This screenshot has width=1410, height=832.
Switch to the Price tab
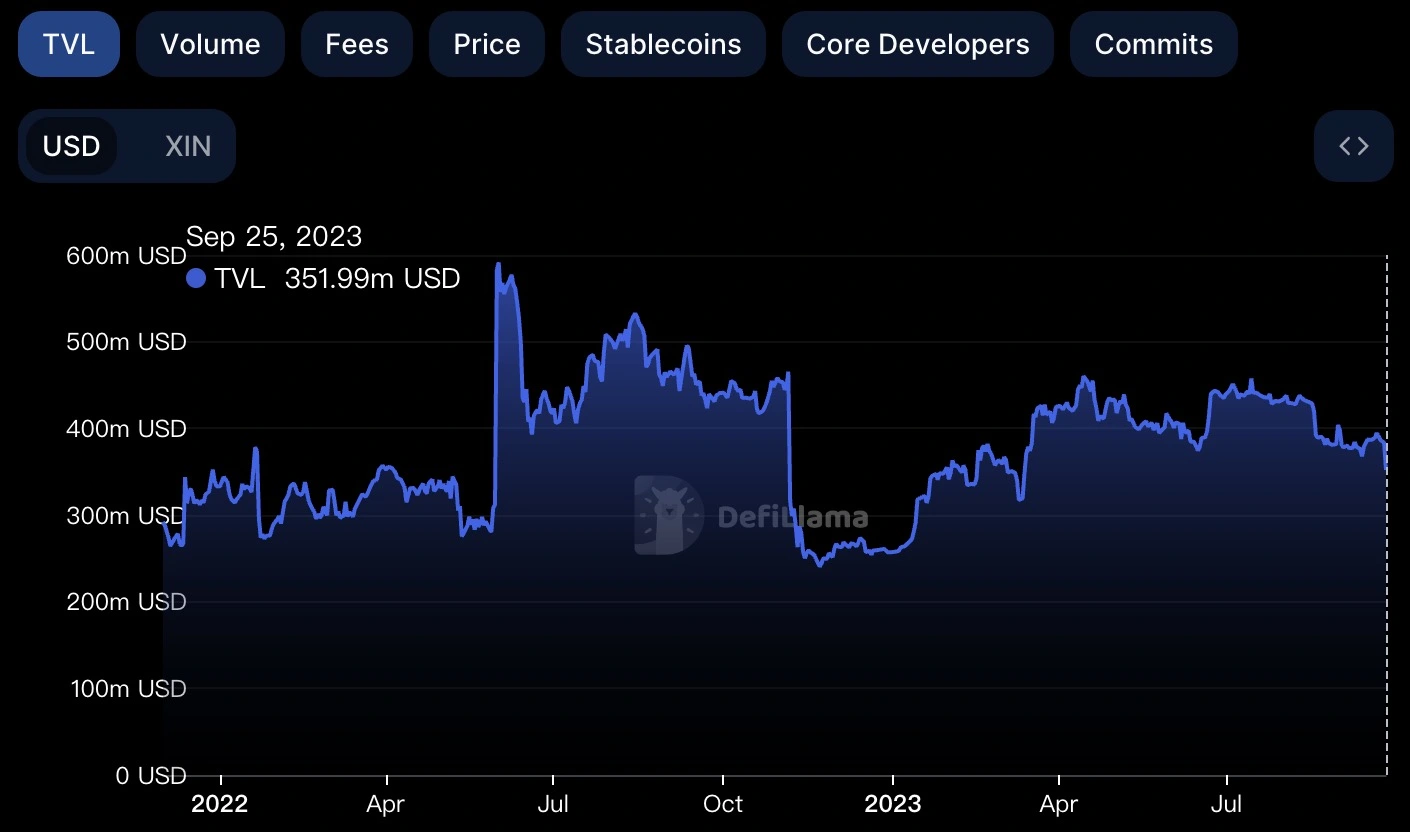(487, 44)
